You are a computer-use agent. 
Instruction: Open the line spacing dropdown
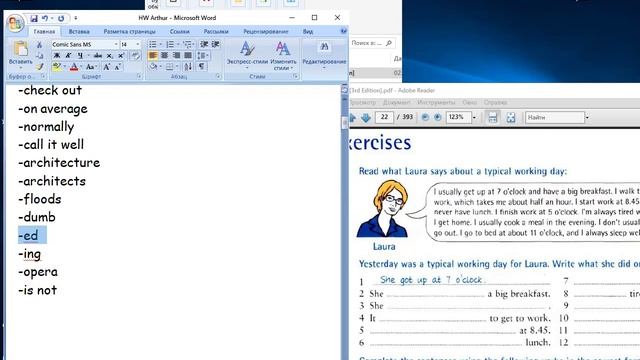pyautogui.click(x=203, y=55)
